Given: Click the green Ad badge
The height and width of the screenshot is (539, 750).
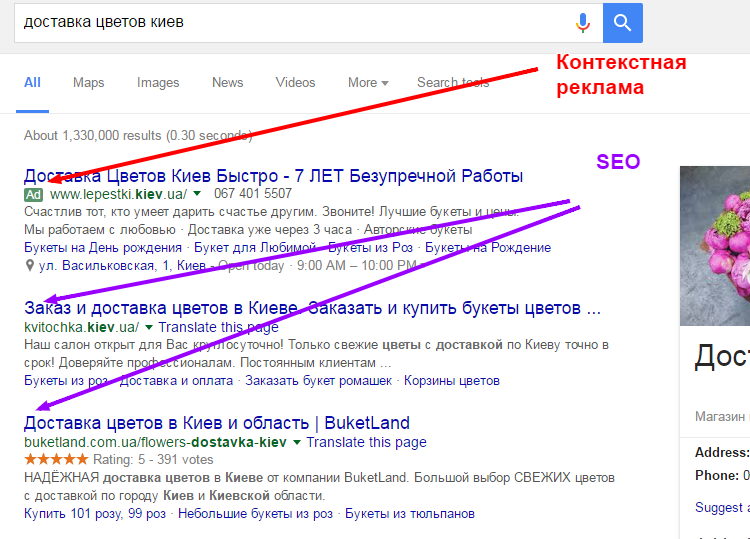Looking at the screenshot, I should click(x=33, y=195).
